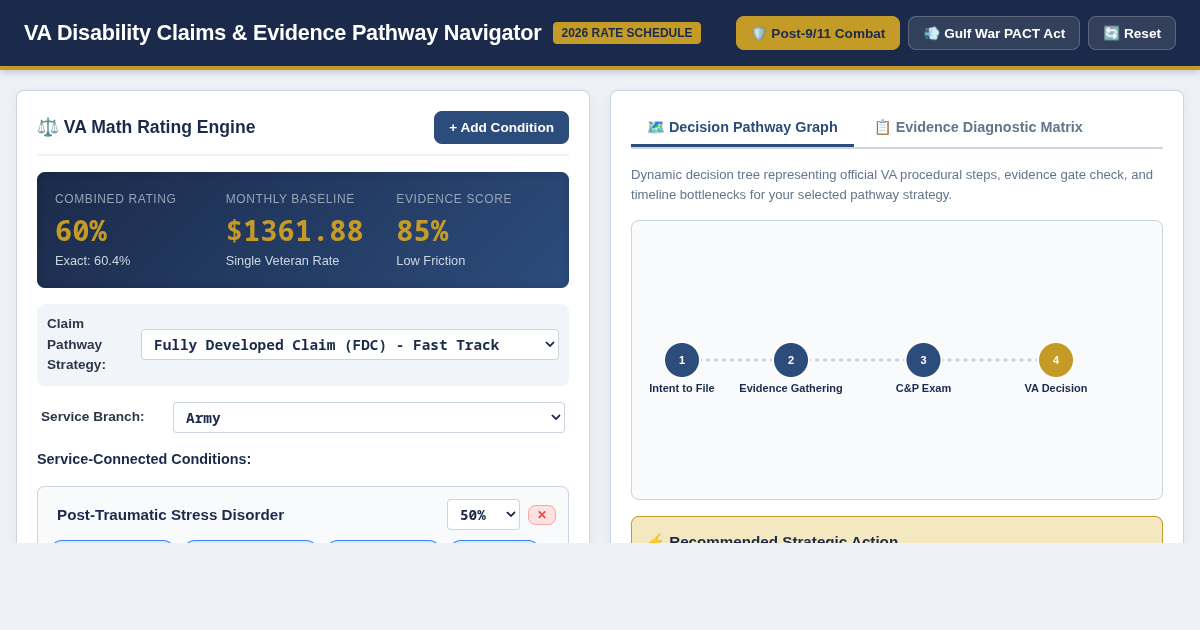Viewport: 1200px width, 630px height.
Task: Select the C&P Exam step node
Action: [923, 360]
